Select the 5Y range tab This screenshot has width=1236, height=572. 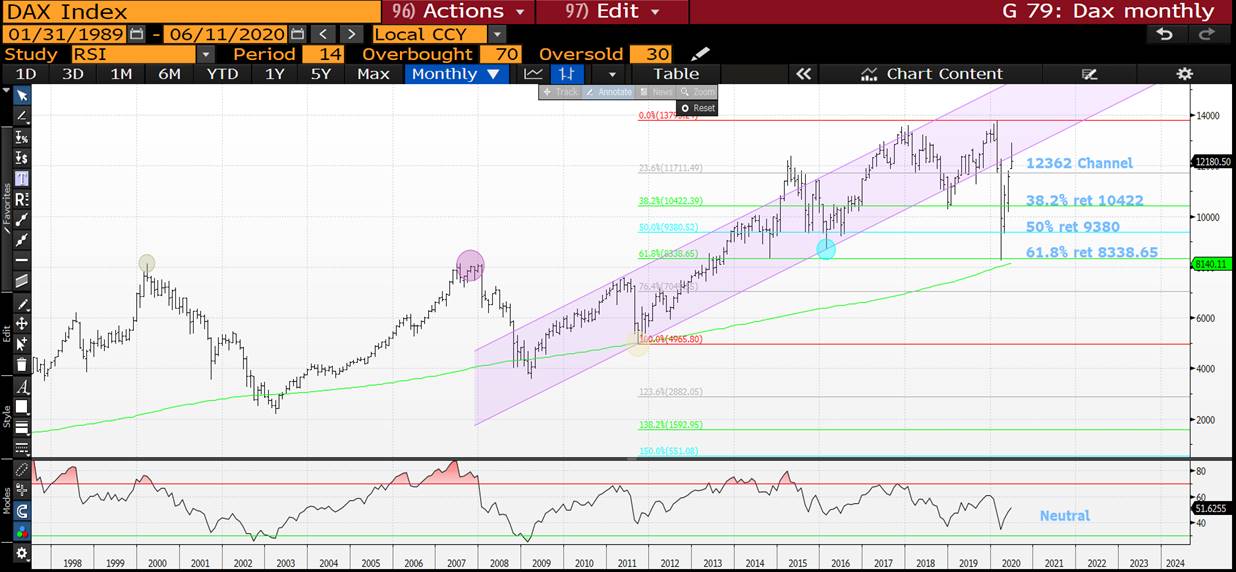(x=320, y=74)
